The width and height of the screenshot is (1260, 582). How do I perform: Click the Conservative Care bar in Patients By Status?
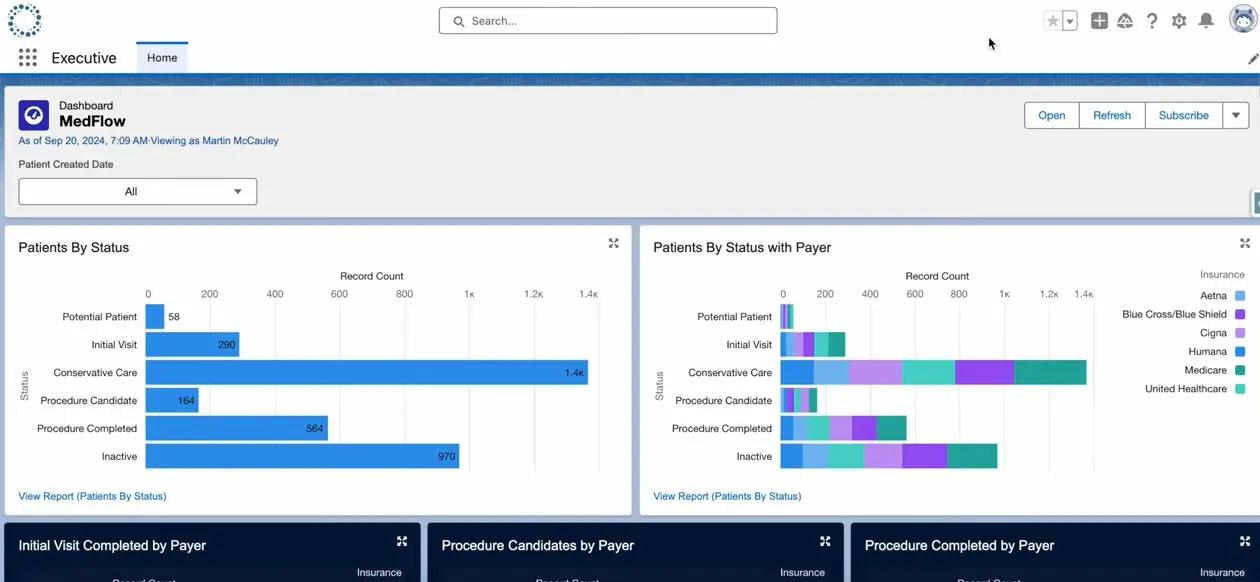point(366,373)
